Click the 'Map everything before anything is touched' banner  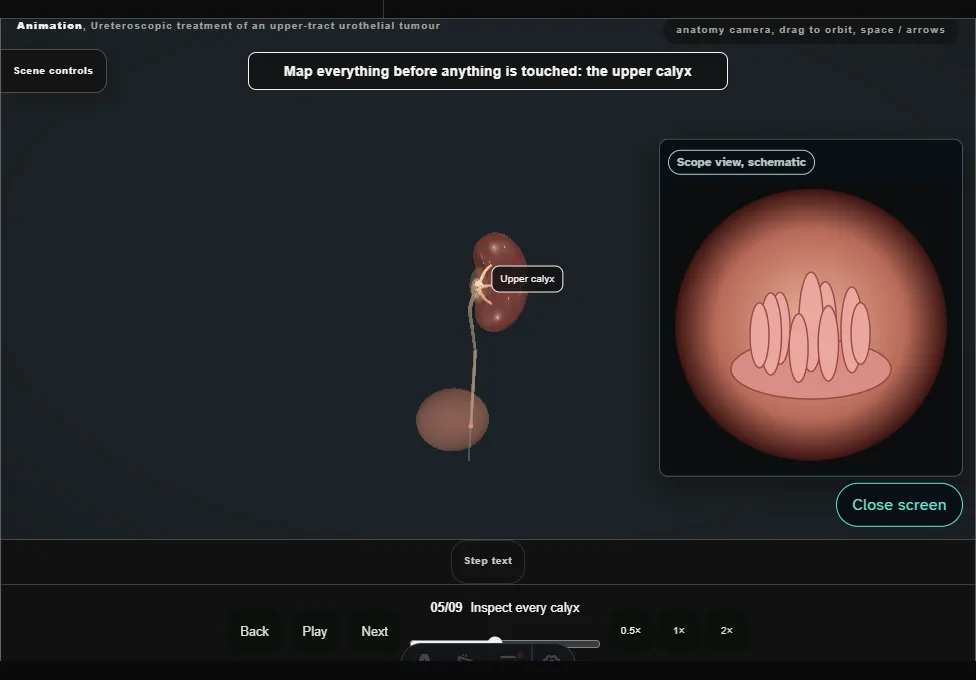coord(488,71)
